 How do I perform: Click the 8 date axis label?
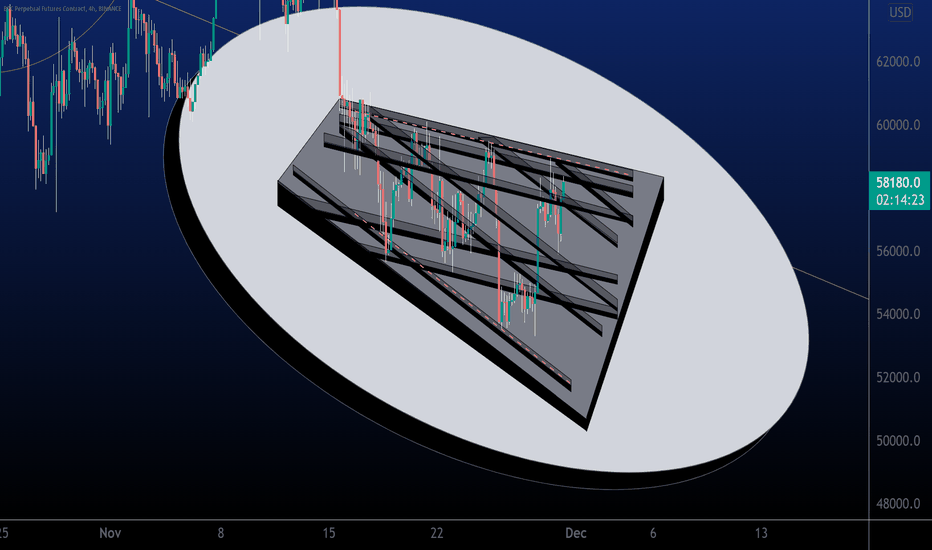pos(221,533)
